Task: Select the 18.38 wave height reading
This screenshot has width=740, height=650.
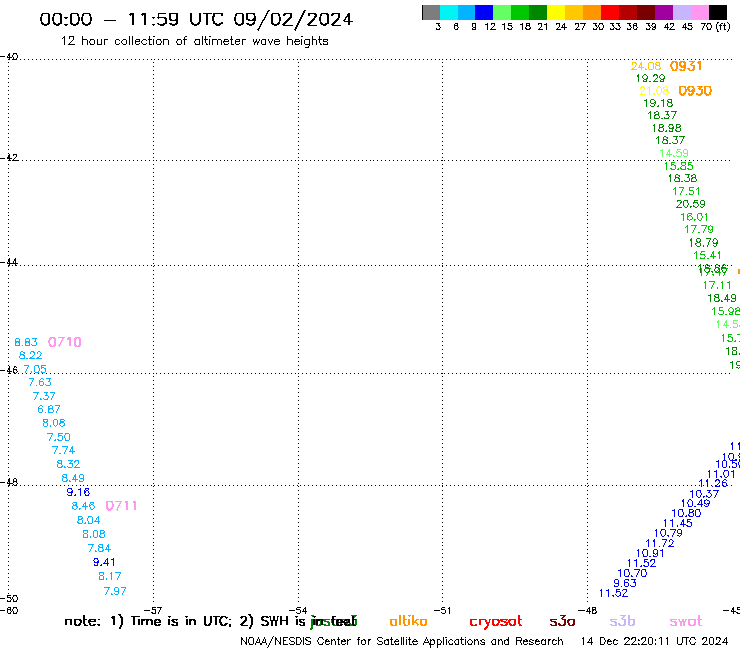Action: [x=682, y=178]
